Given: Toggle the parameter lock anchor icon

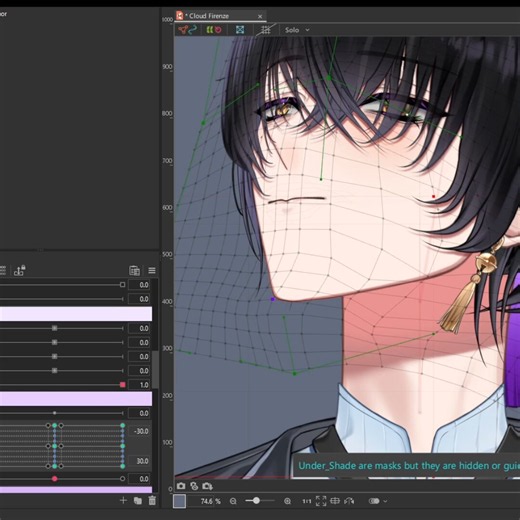Looking at the screenshot, I should click(x=20, y=270).
